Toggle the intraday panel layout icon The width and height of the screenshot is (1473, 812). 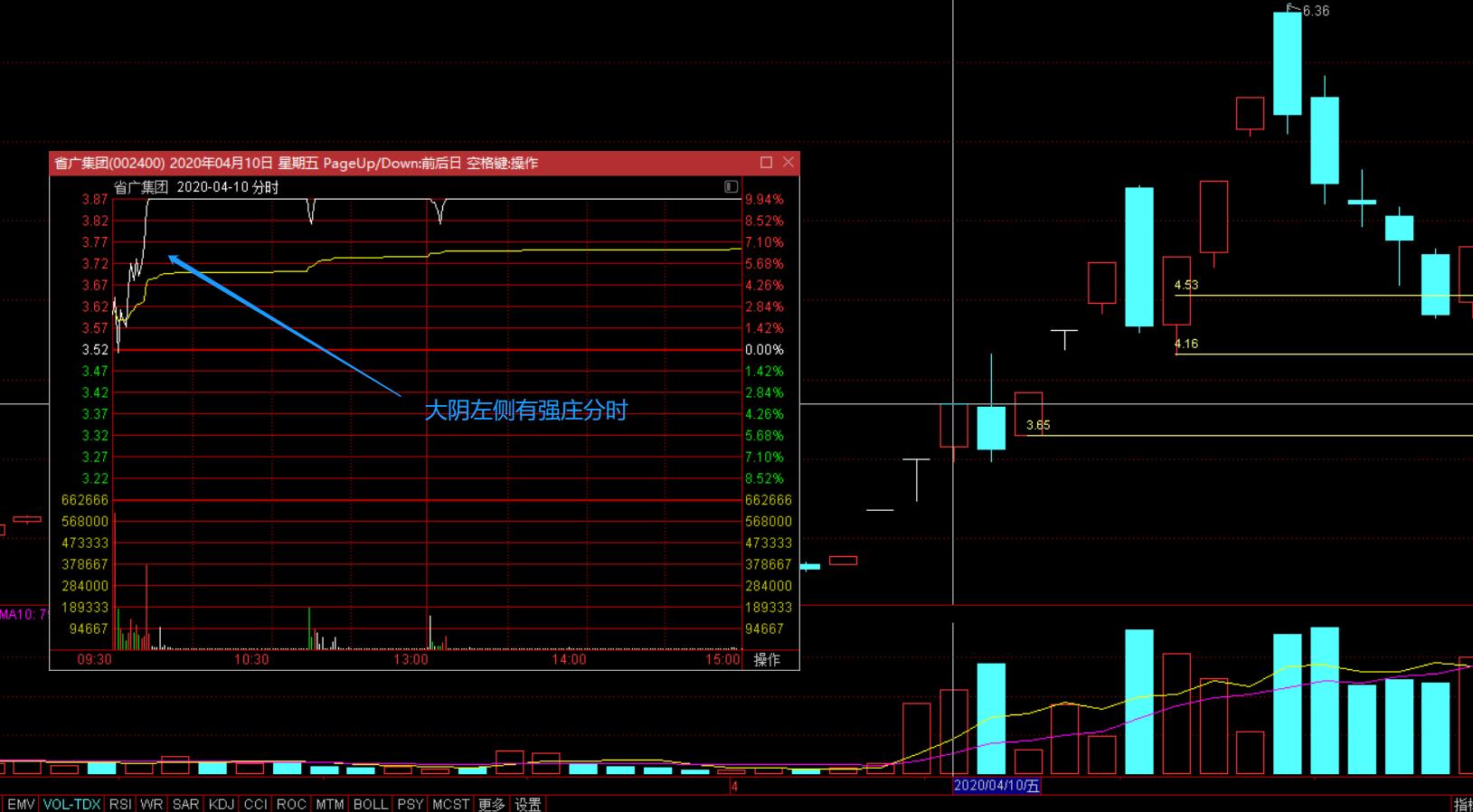[731, 186]
